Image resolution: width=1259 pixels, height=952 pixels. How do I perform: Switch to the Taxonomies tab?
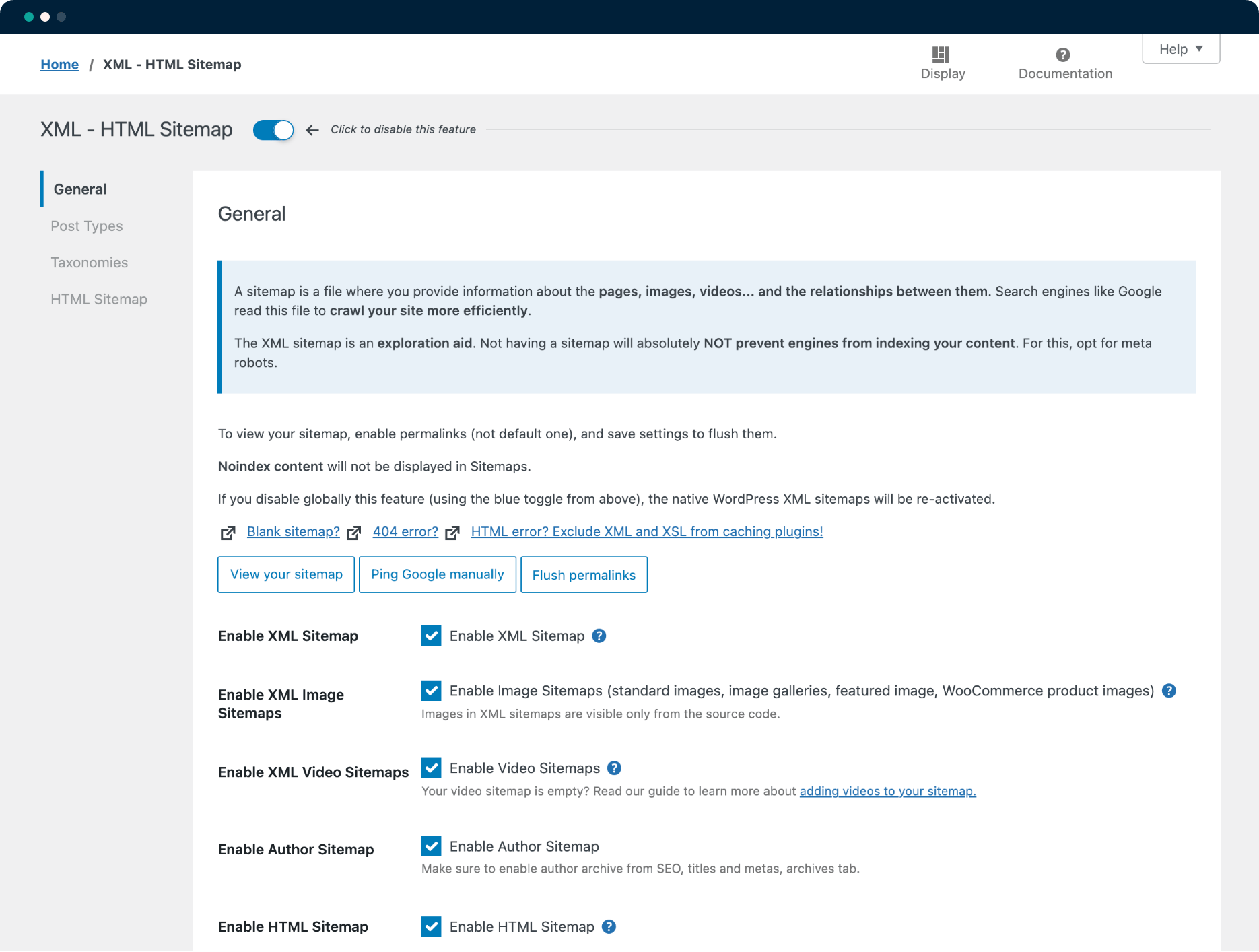click(89, 263)
